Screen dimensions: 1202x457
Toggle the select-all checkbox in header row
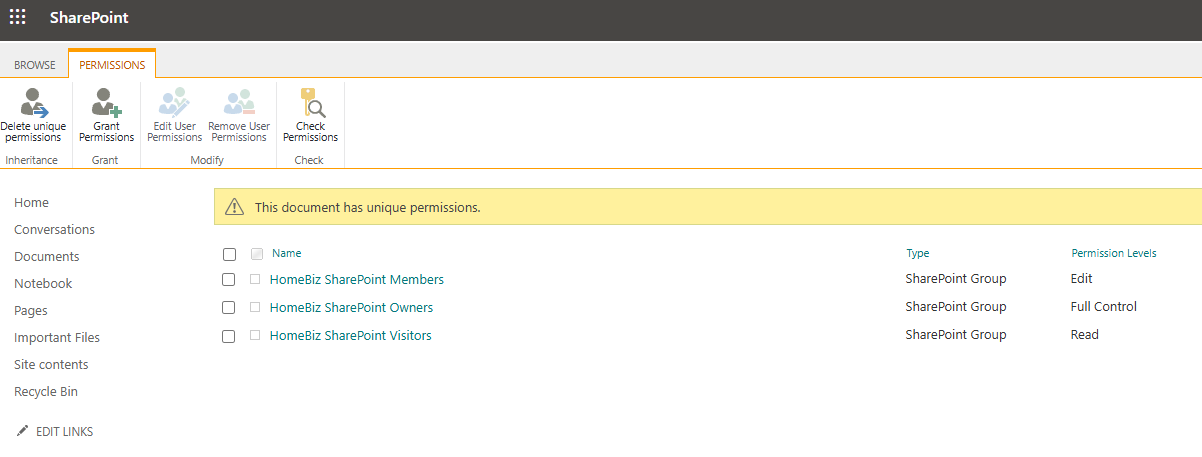coord(229,254)
